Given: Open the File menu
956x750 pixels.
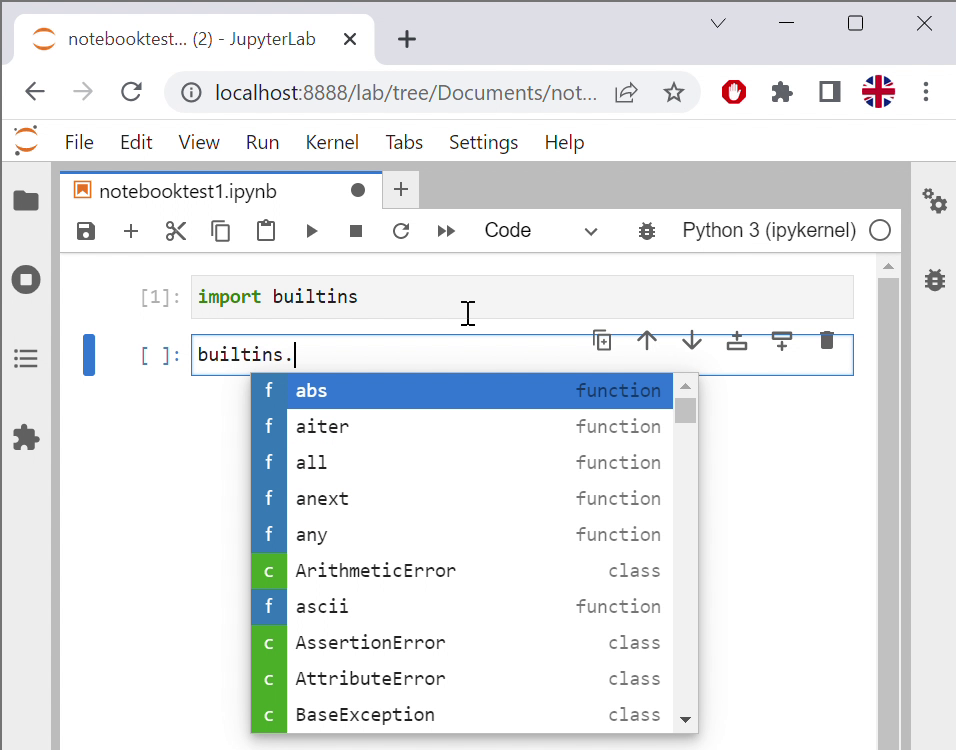Looking at the screenshot, I should pos(79,142).
